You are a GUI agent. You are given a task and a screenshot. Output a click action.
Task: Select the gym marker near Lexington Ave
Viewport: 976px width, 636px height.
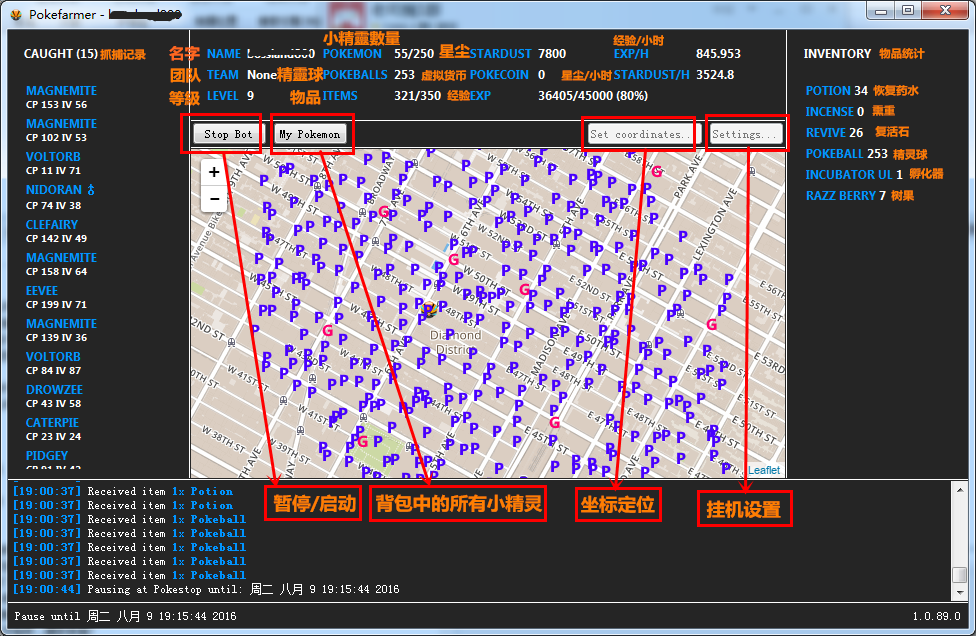(712, 324)
